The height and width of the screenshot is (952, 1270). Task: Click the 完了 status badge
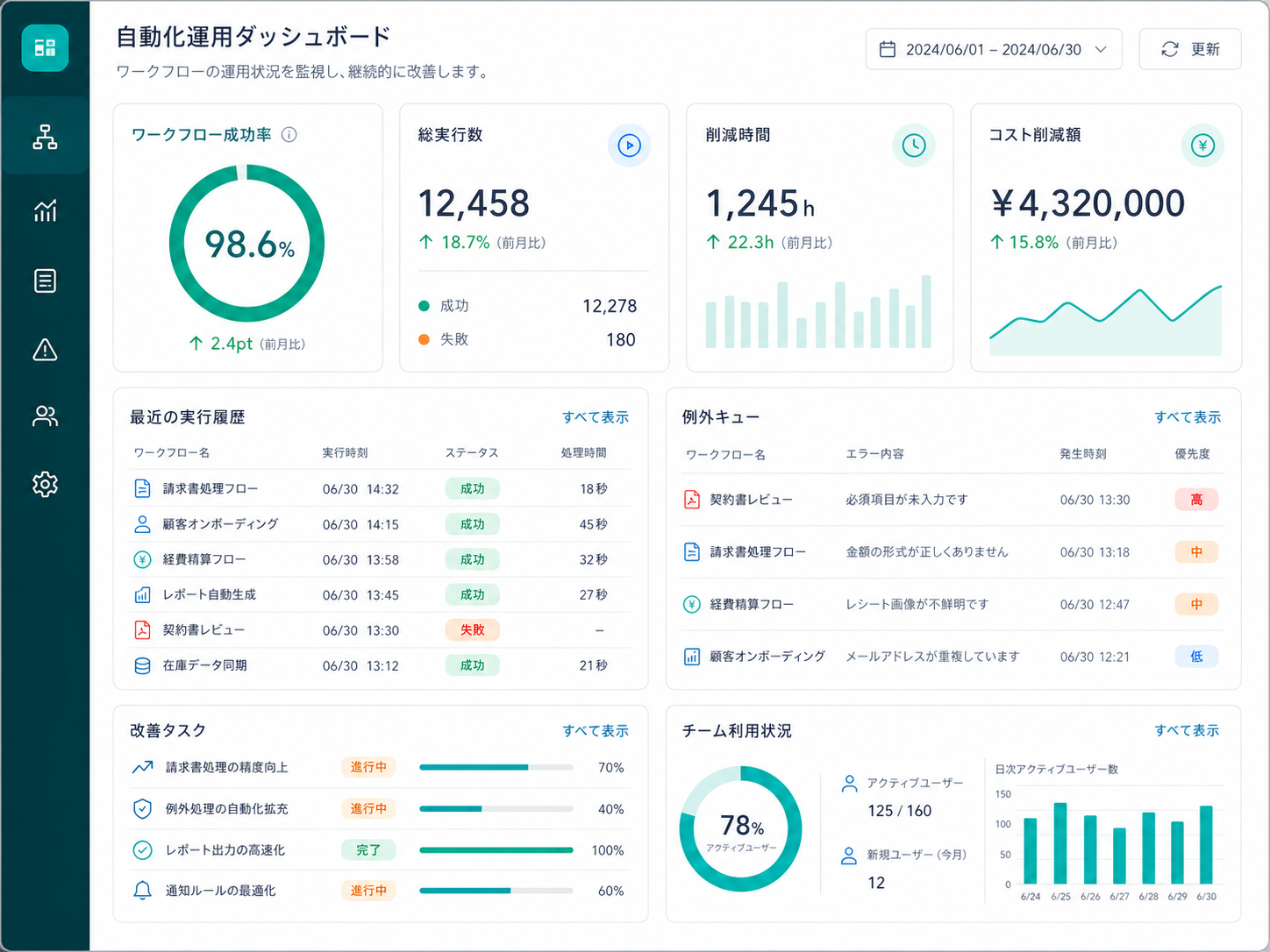(x=368, y=849)
